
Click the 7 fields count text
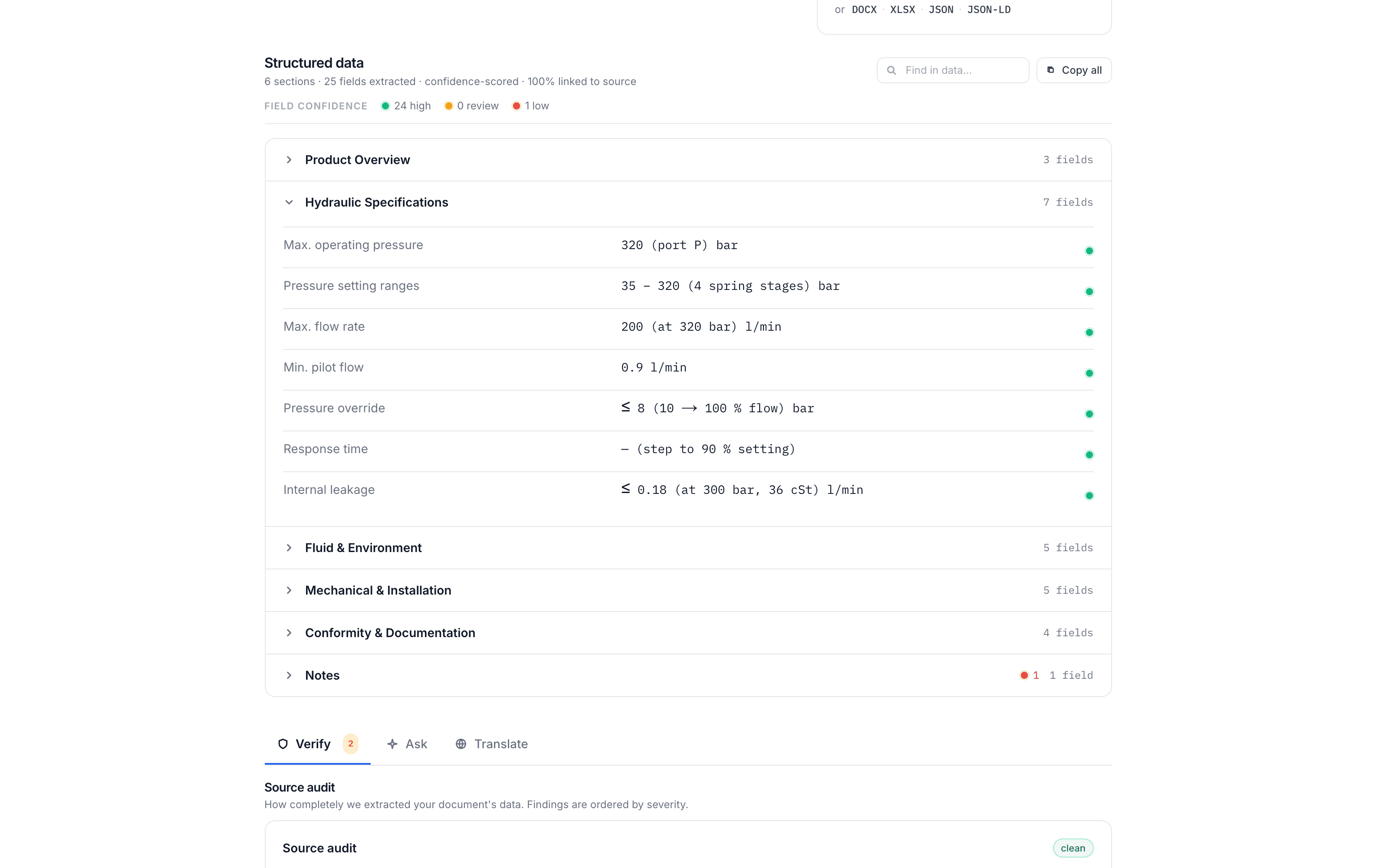1068,202
